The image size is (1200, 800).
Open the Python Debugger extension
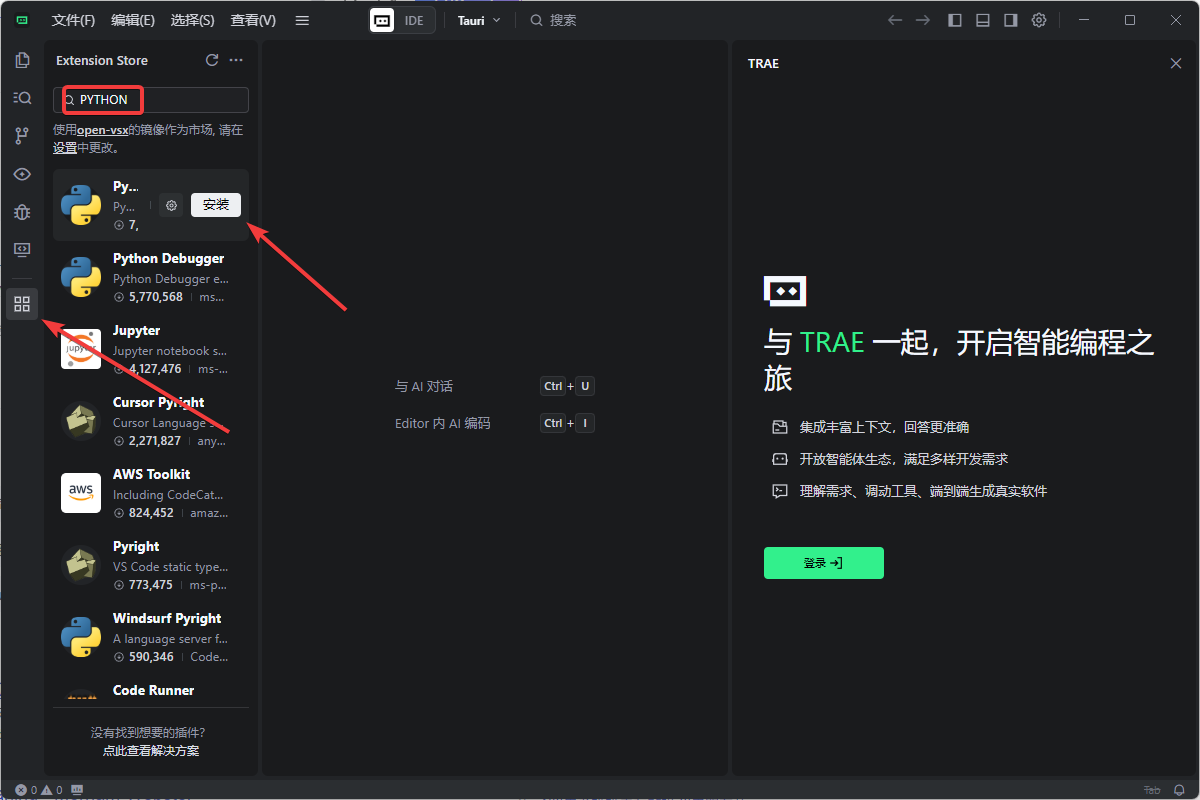[x=151, y=277]
